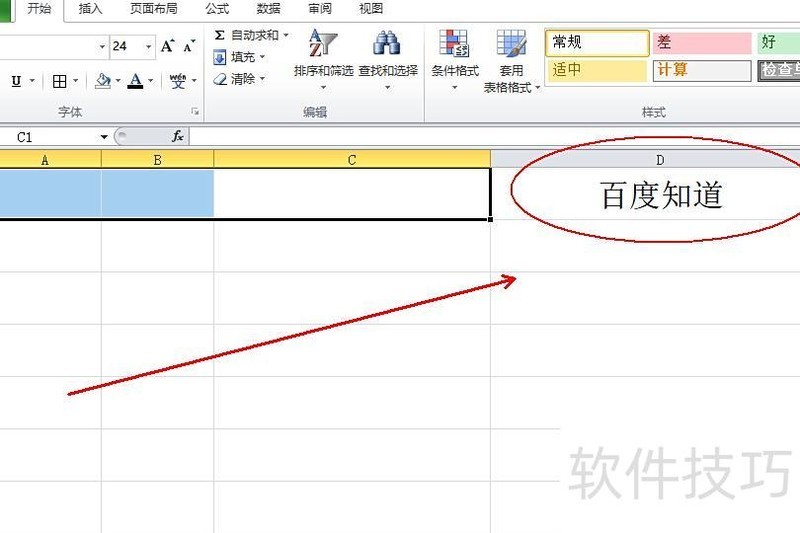Select blue highlighted cell B1
Screen dimensions: 800x533
click(158, 194)
